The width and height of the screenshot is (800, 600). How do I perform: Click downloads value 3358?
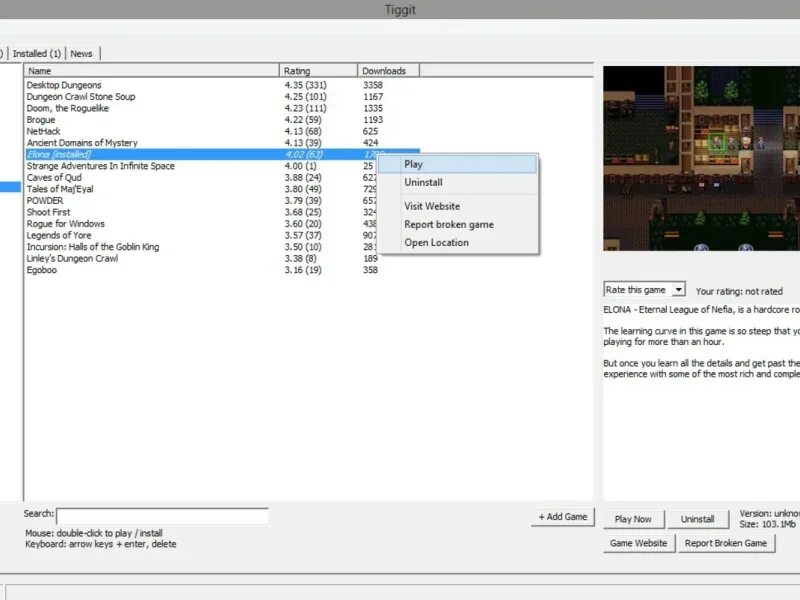pos(373,85)
